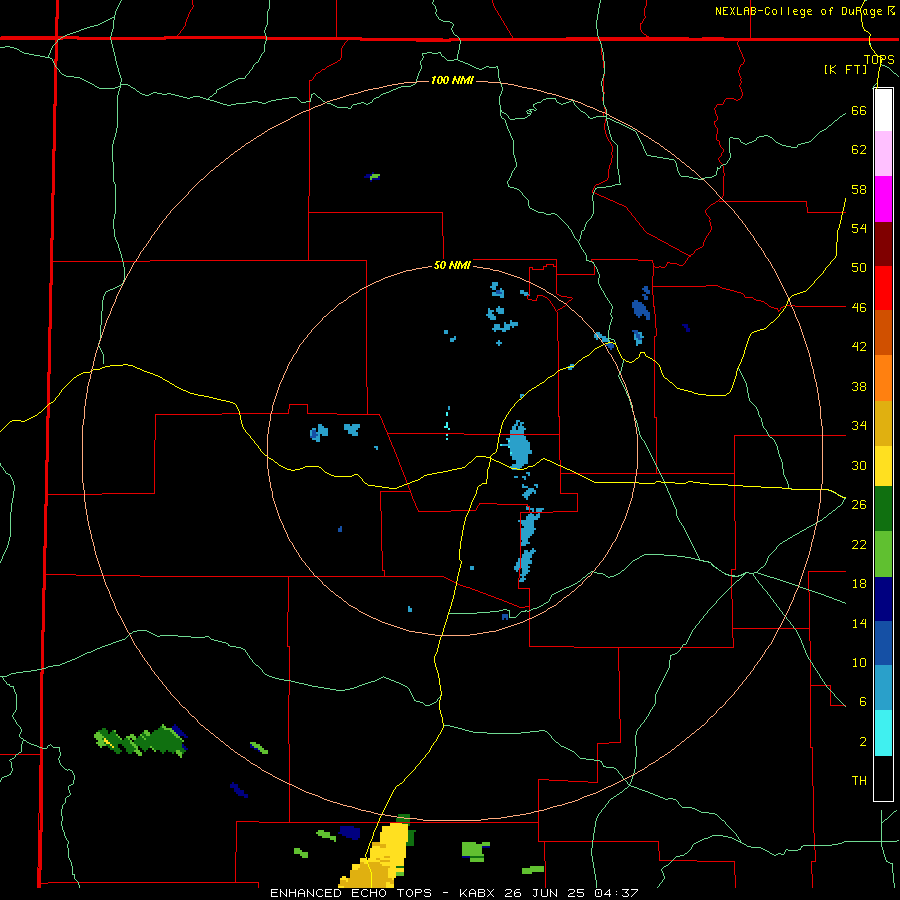
Task: Click the '100 NMI' range ring label
Action: pos(452,80)
